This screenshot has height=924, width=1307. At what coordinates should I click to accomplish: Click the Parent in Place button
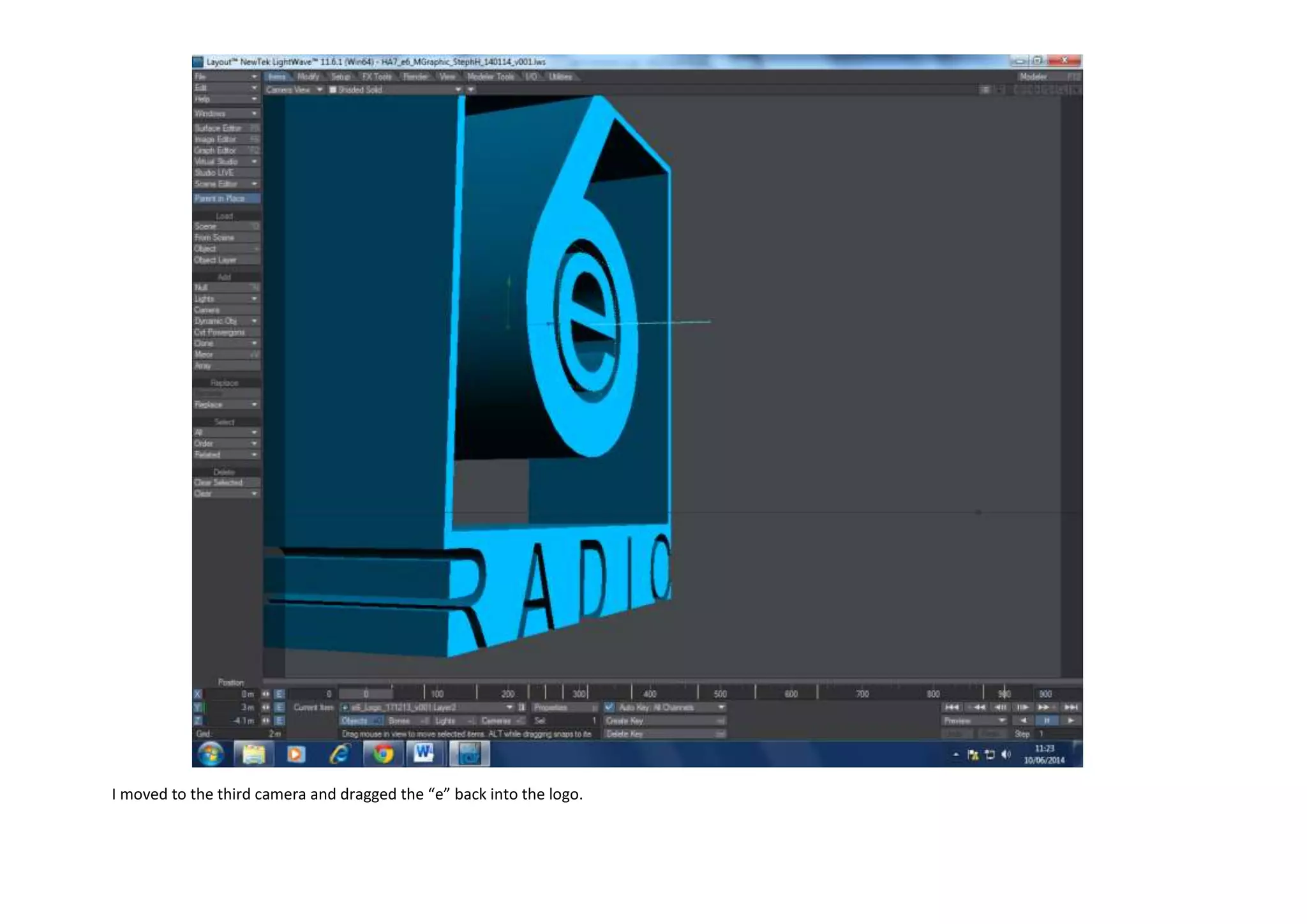point(226,198)
